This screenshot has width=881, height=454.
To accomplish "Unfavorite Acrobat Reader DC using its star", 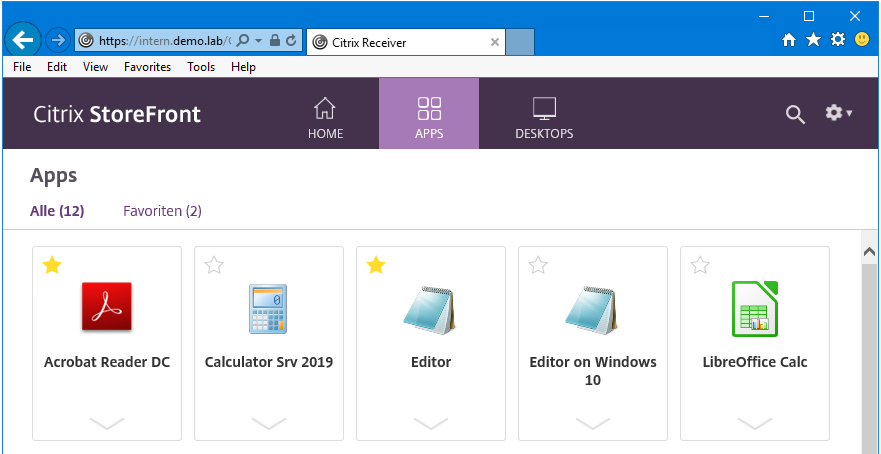I will coord(52,265).
